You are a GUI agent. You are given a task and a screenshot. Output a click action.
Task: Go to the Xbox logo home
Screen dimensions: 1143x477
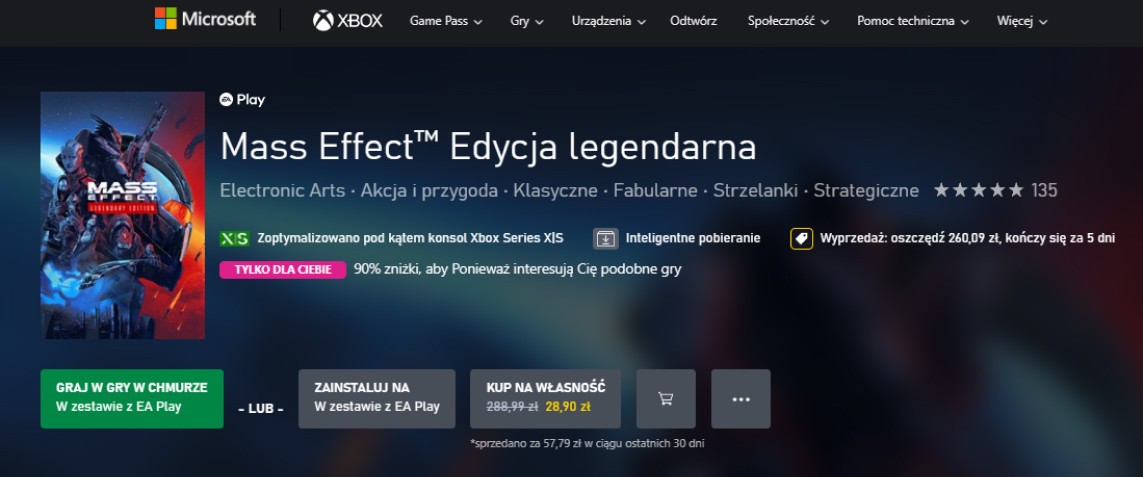tap(348, 20)
